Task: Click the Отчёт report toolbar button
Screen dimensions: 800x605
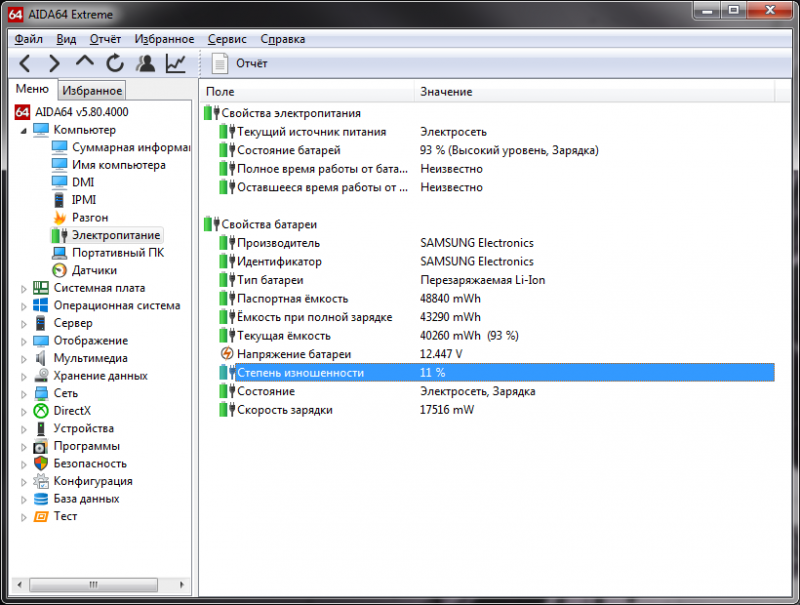Action: coord(241,64)
